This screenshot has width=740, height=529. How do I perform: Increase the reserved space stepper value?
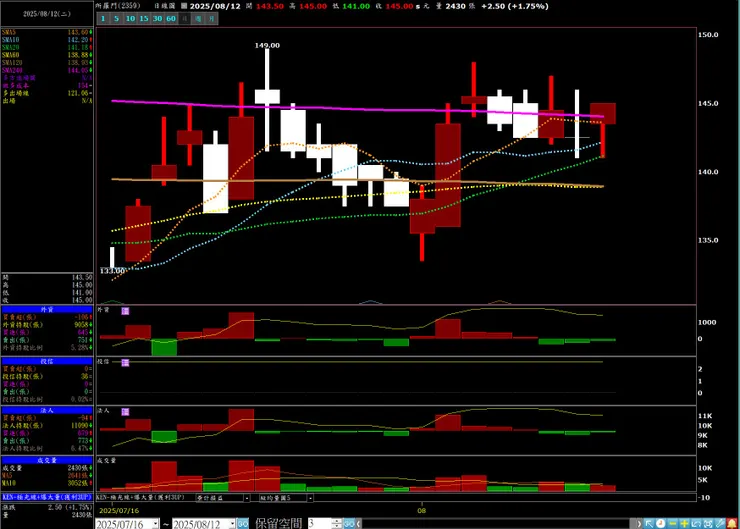(x=336, y=521)
